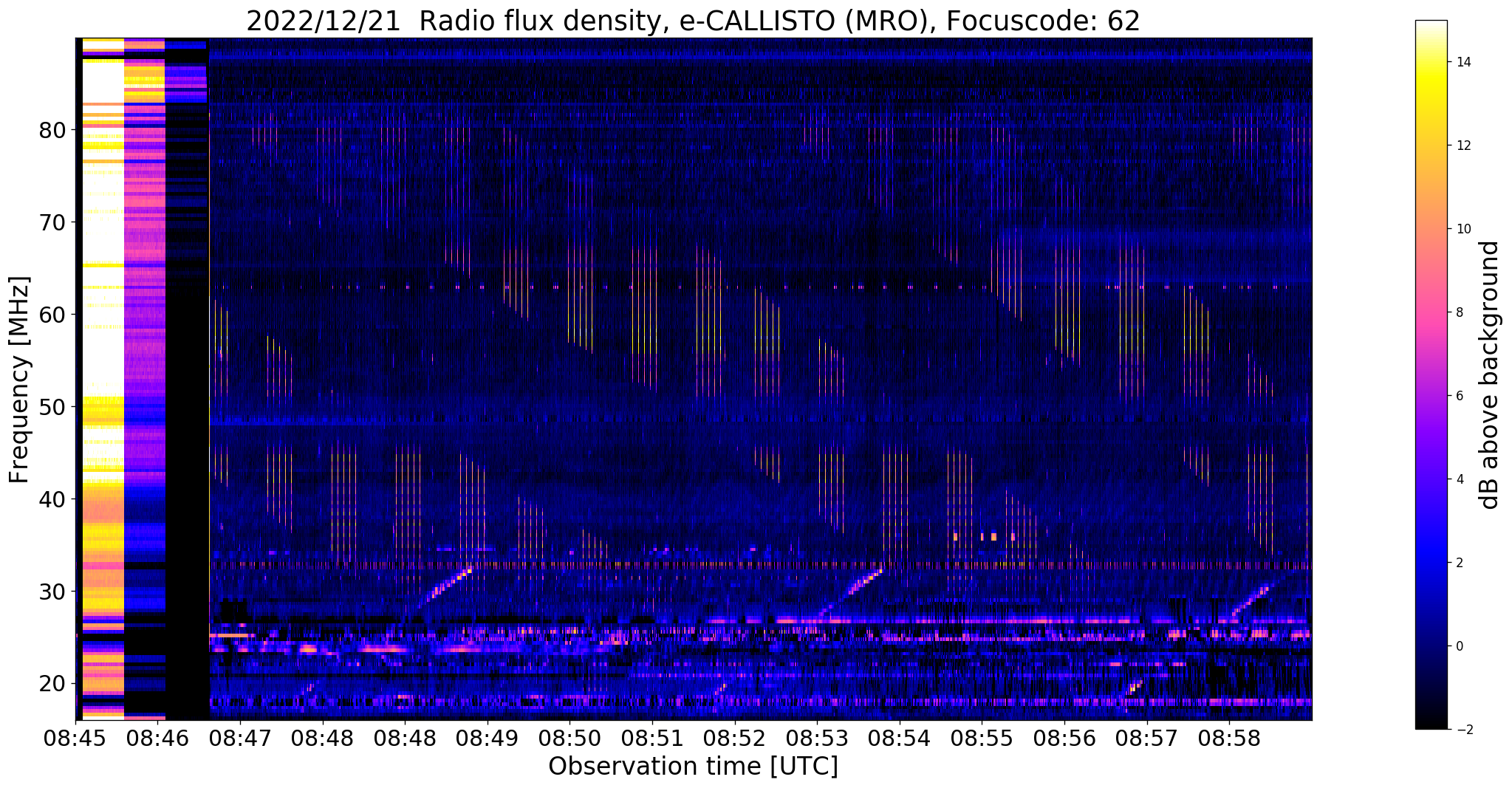
Task: Select the 60 tick on the frequency axis
Action: coord(52,315)
